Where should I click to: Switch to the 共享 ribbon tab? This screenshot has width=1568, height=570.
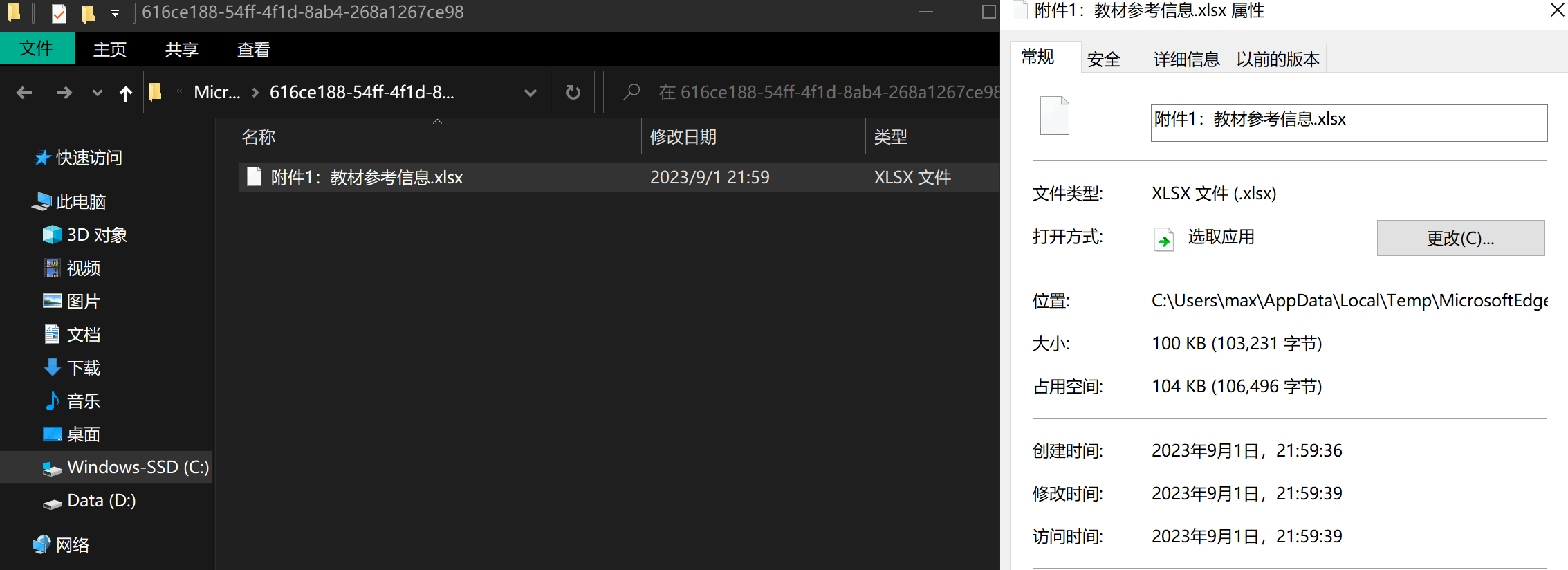pyautogui.click(x=182, y=49)
